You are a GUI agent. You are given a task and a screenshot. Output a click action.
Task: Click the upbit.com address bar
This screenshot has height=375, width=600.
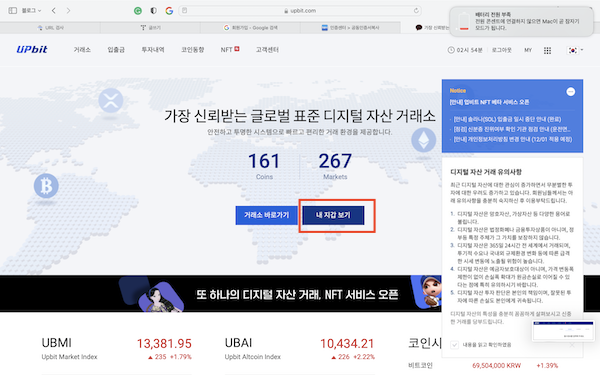pos(300,11)
